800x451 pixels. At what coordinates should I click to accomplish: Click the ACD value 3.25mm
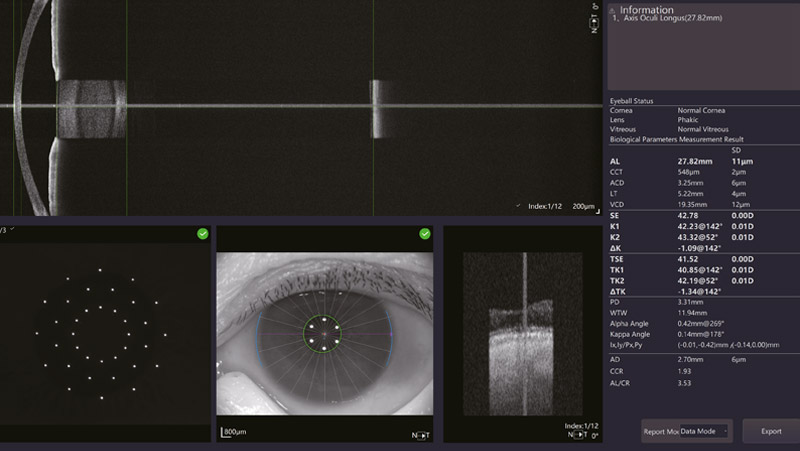[x=690, y=183]
